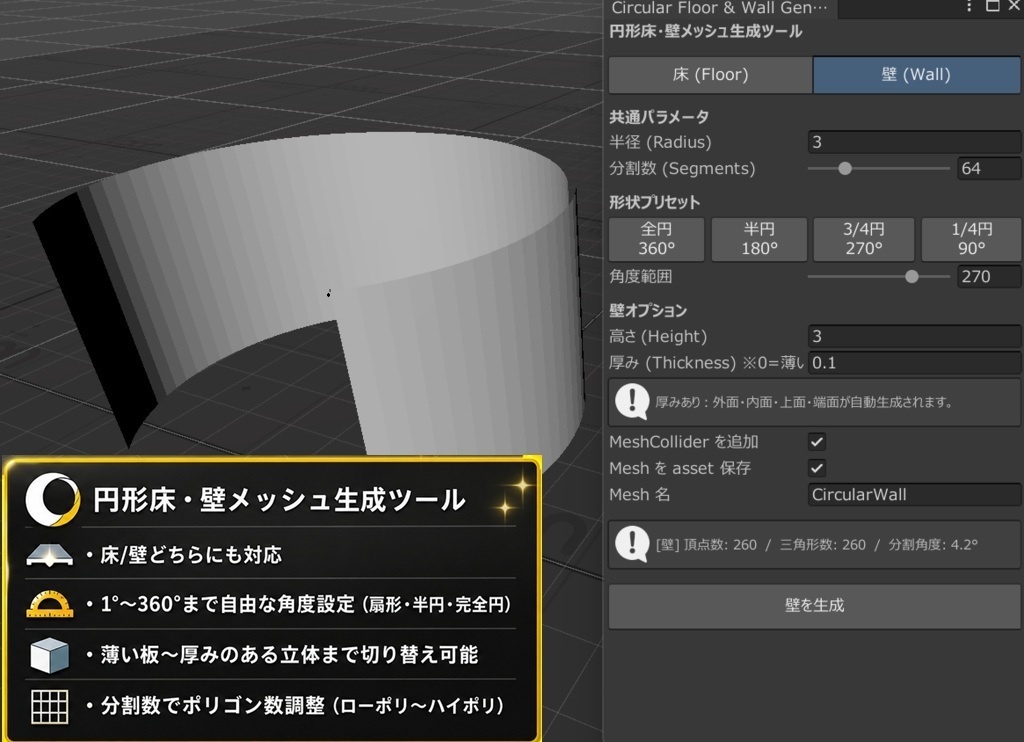Image resolution: width=1024 pixels, height=742 pixels.
Task: Click the 角度範囲 label
Action: (x=641, y=276)
